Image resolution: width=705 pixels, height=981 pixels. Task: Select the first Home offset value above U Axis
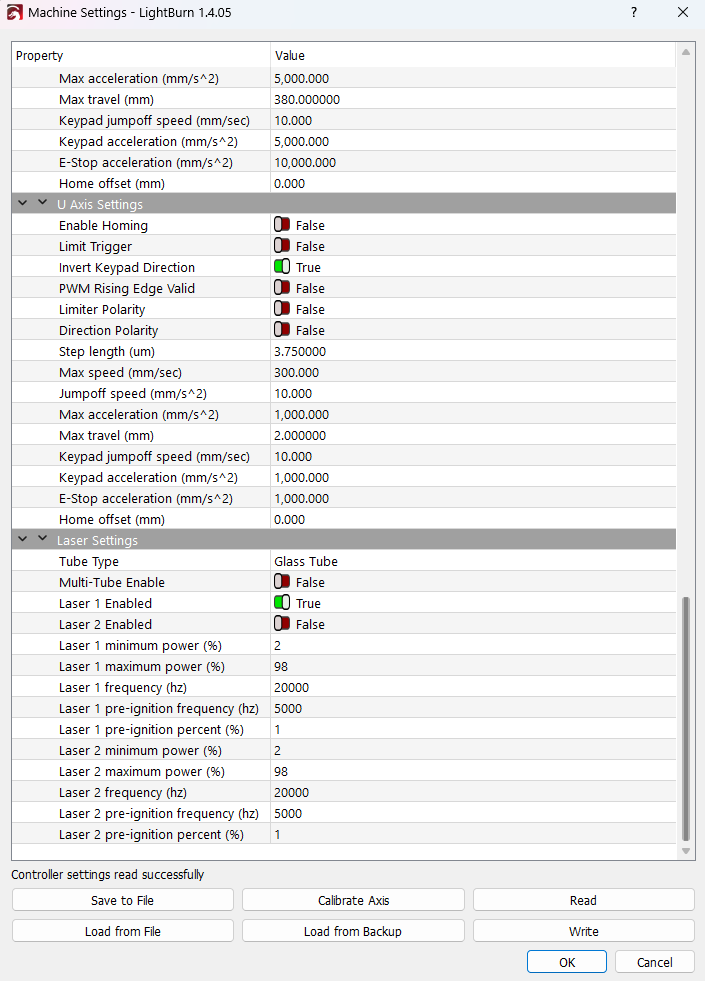[290, 183]
